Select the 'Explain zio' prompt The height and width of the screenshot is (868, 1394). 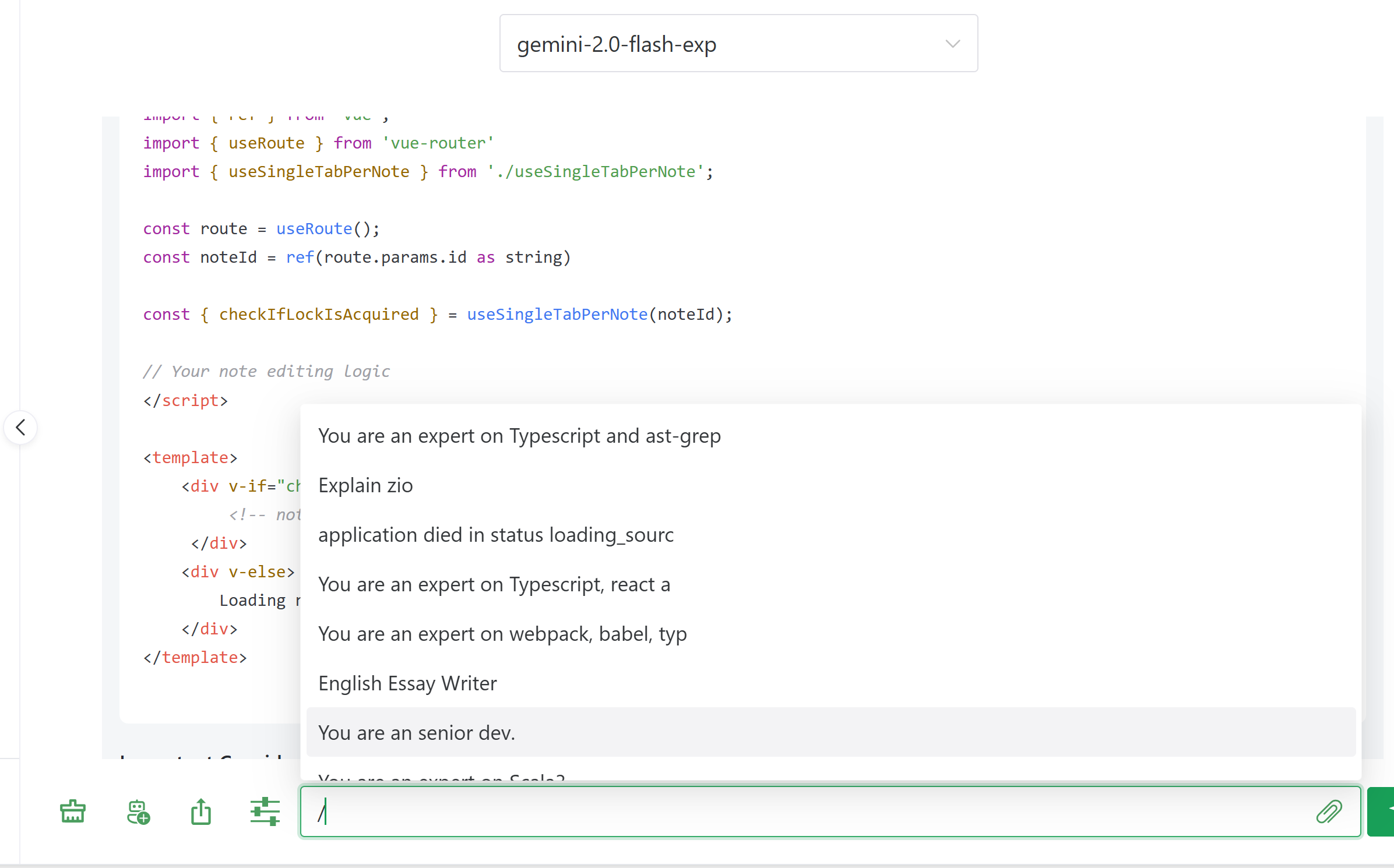(831, 485)
